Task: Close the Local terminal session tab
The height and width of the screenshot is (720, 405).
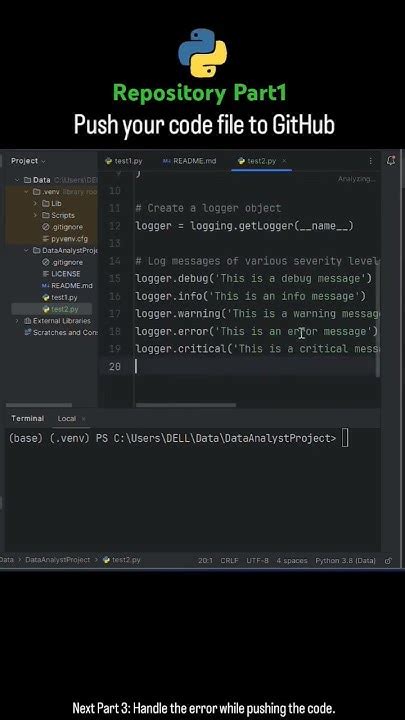Action: [x=84, y=419]
